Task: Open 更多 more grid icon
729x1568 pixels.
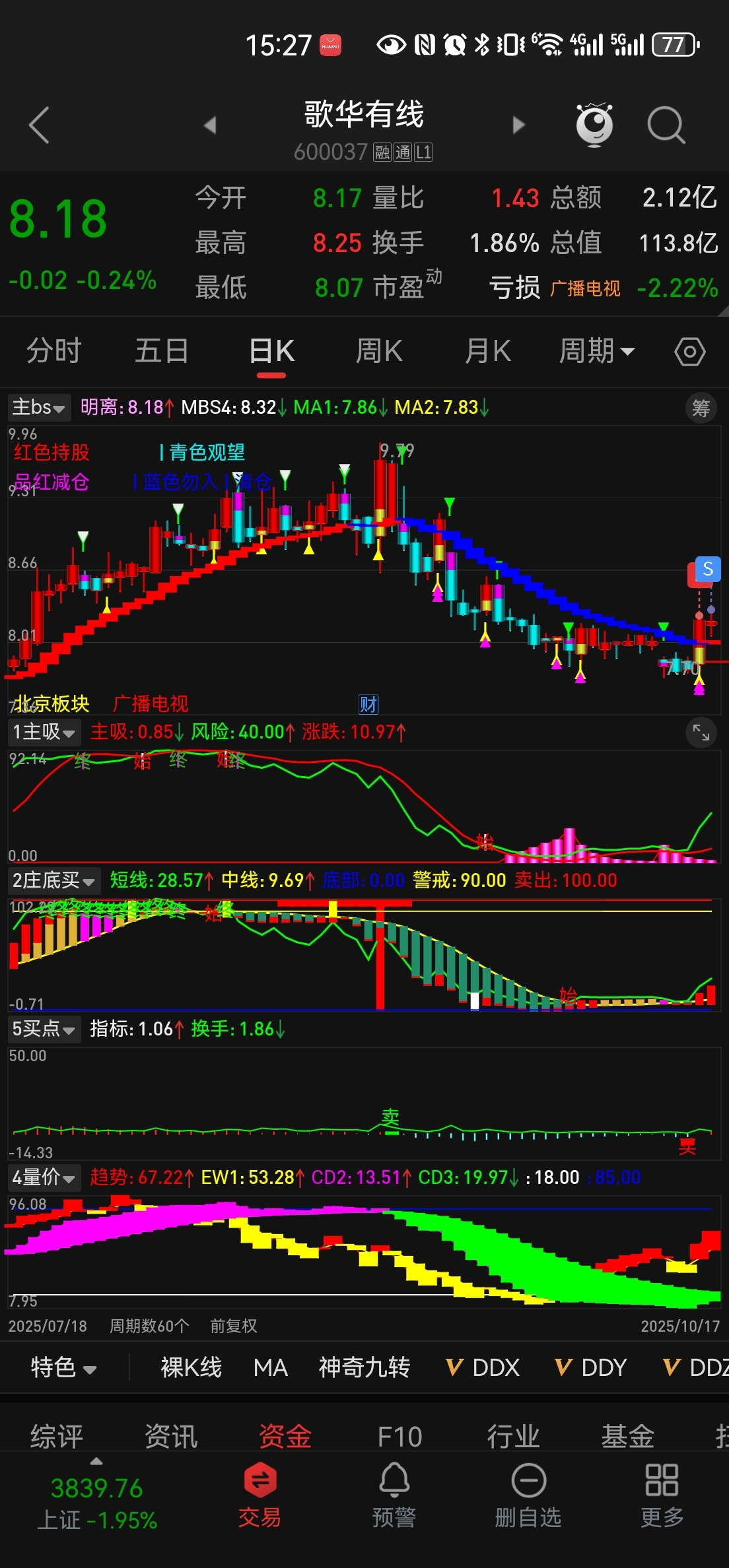Action: 662,1495
